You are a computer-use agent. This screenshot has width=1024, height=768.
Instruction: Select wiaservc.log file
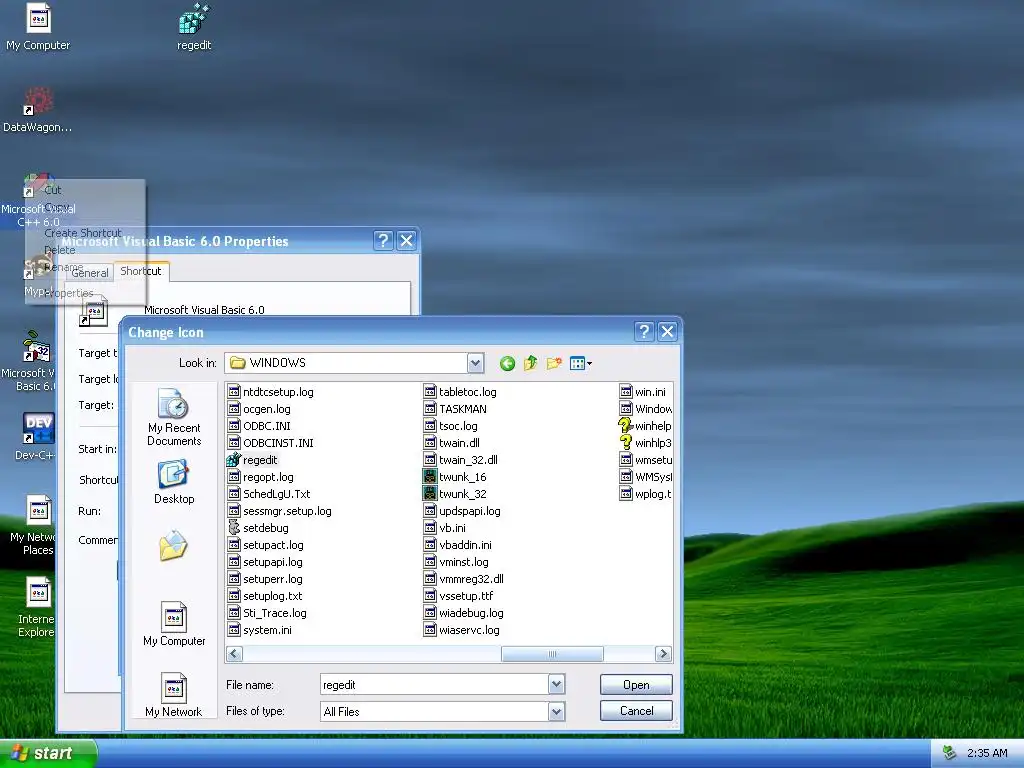462,630
